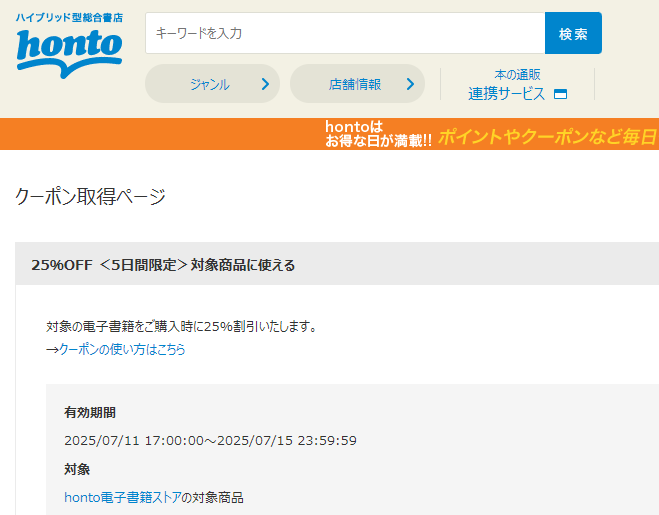Select ハイブリッド型総合書店 tagline text
The height and width of the screenshot is (515, 659).
click(69, 18)
